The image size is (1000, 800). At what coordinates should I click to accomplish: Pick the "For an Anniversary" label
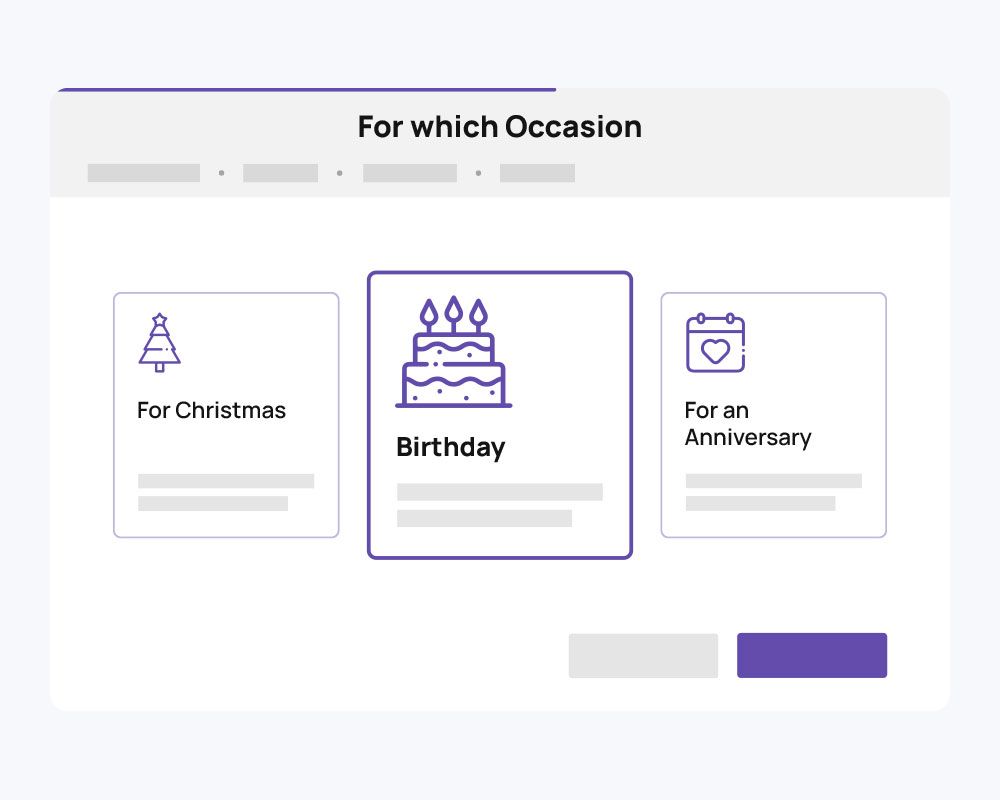[747, 424]
